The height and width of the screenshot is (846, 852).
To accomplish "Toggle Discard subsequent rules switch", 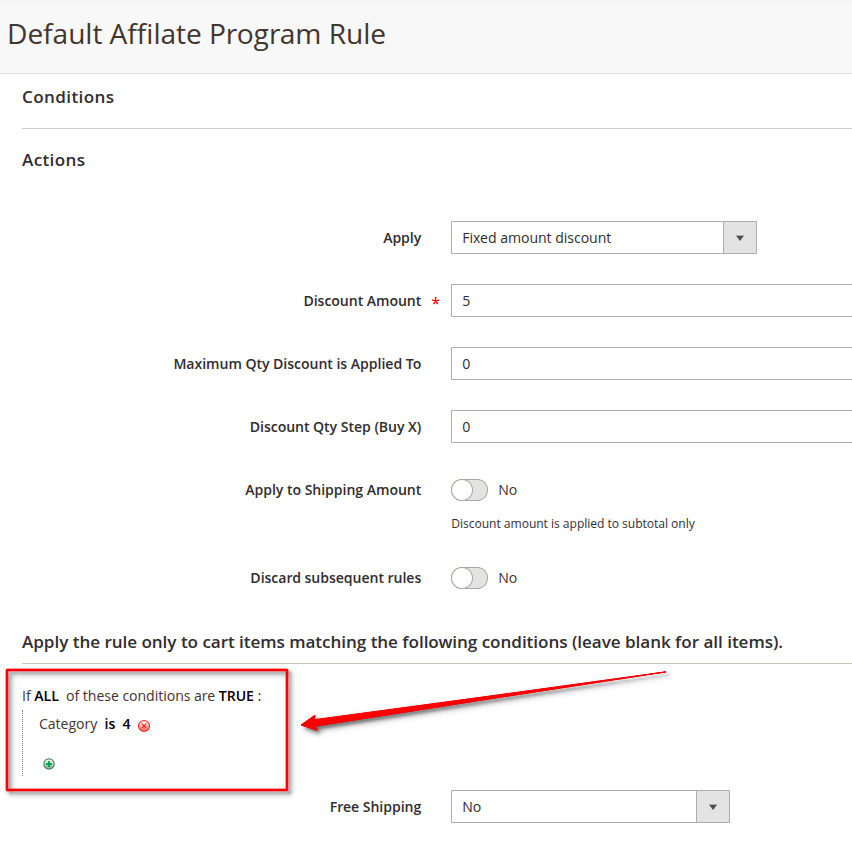I will click(469, 578).
